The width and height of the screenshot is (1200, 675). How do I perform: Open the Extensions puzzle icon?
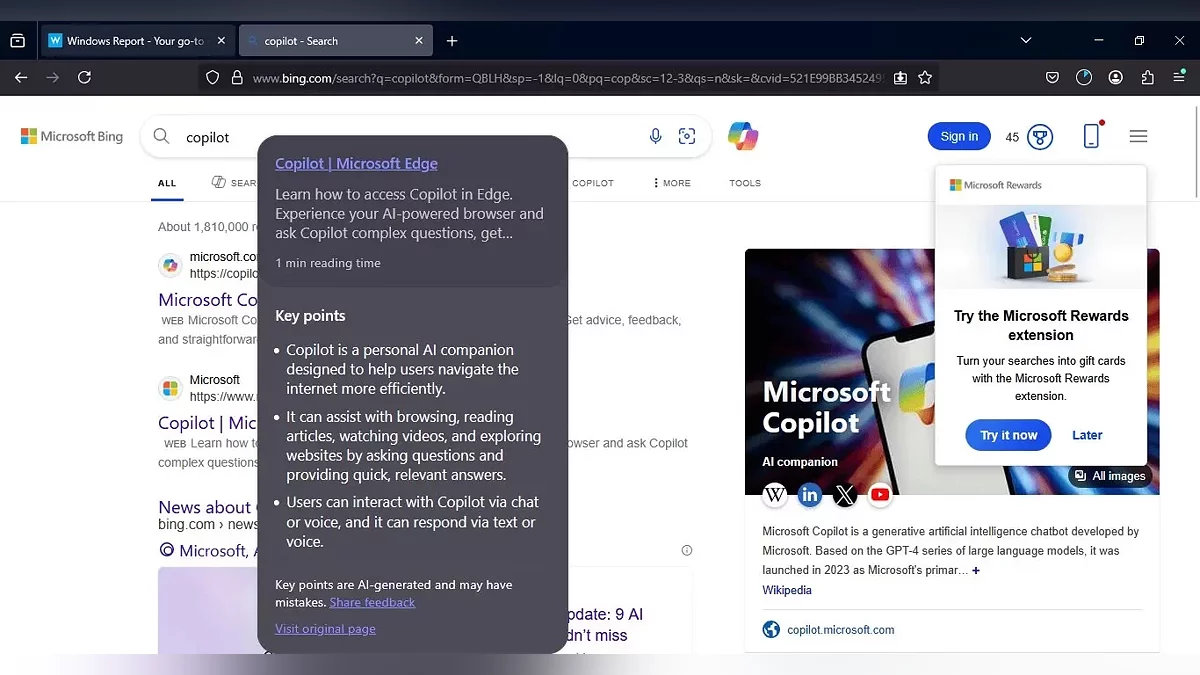[1147, 77]
